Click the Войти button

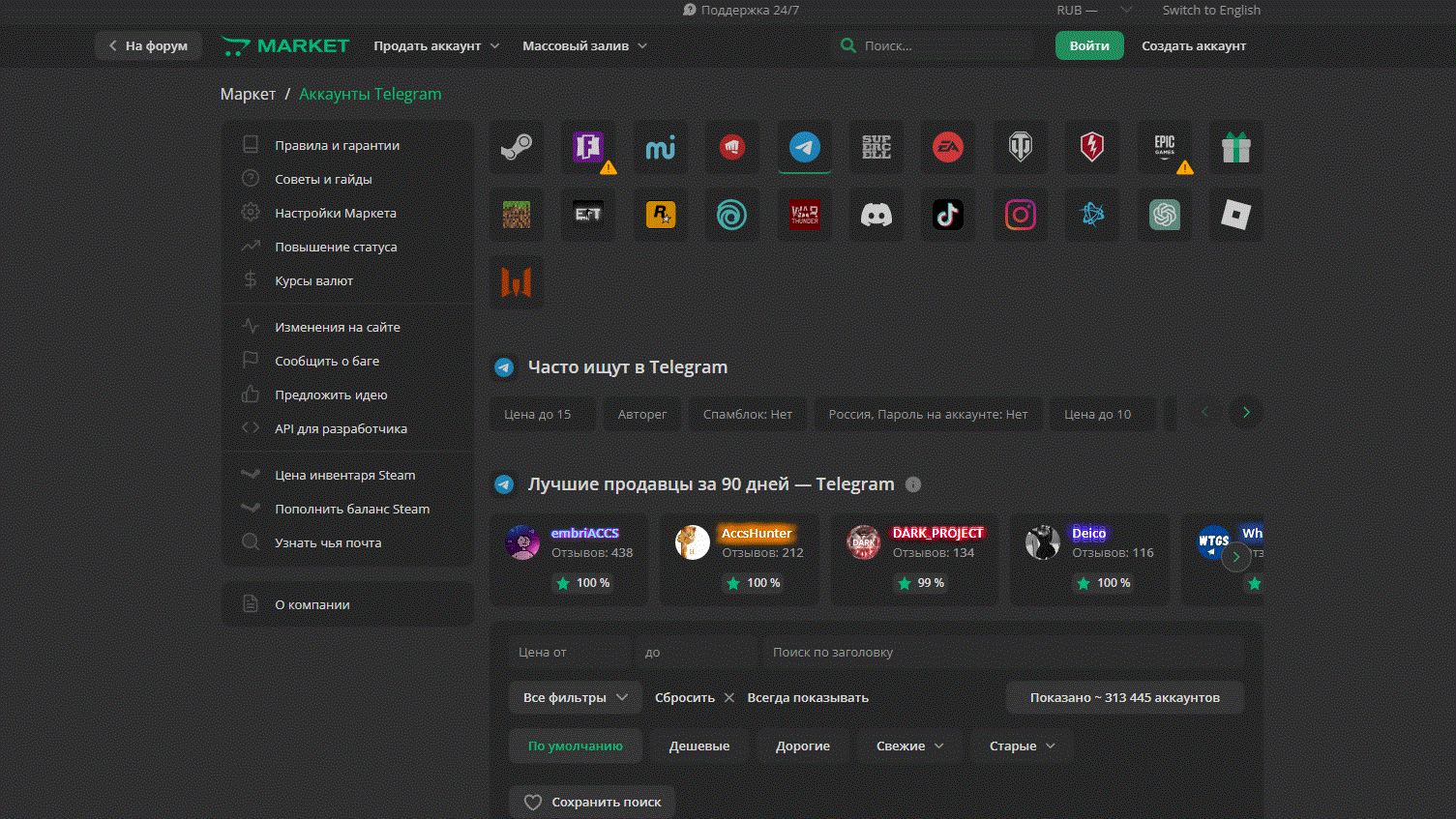tap(1089, 45)
